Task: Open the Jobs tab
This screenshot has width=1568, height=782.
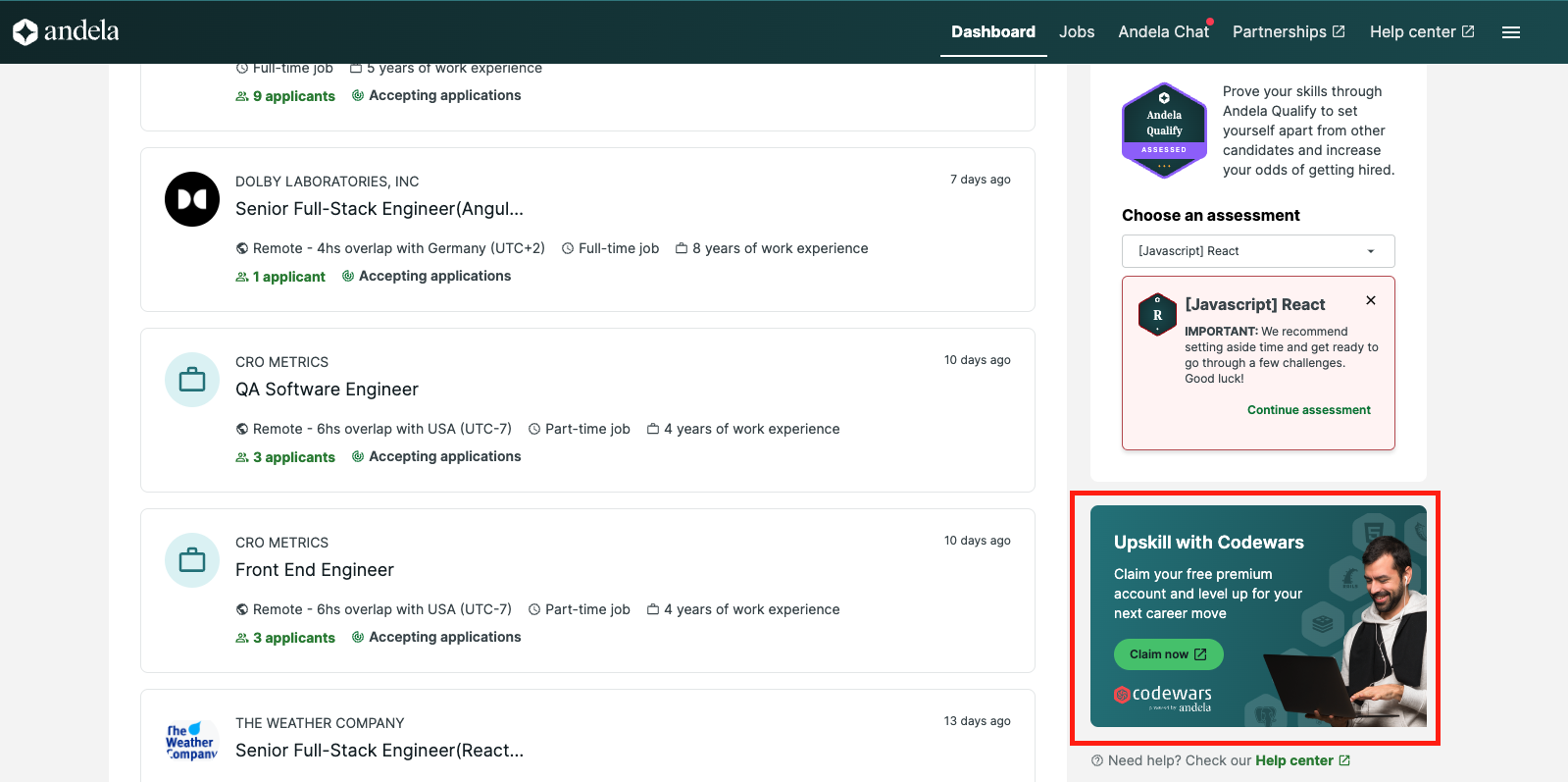Action: pos(1077,32)
